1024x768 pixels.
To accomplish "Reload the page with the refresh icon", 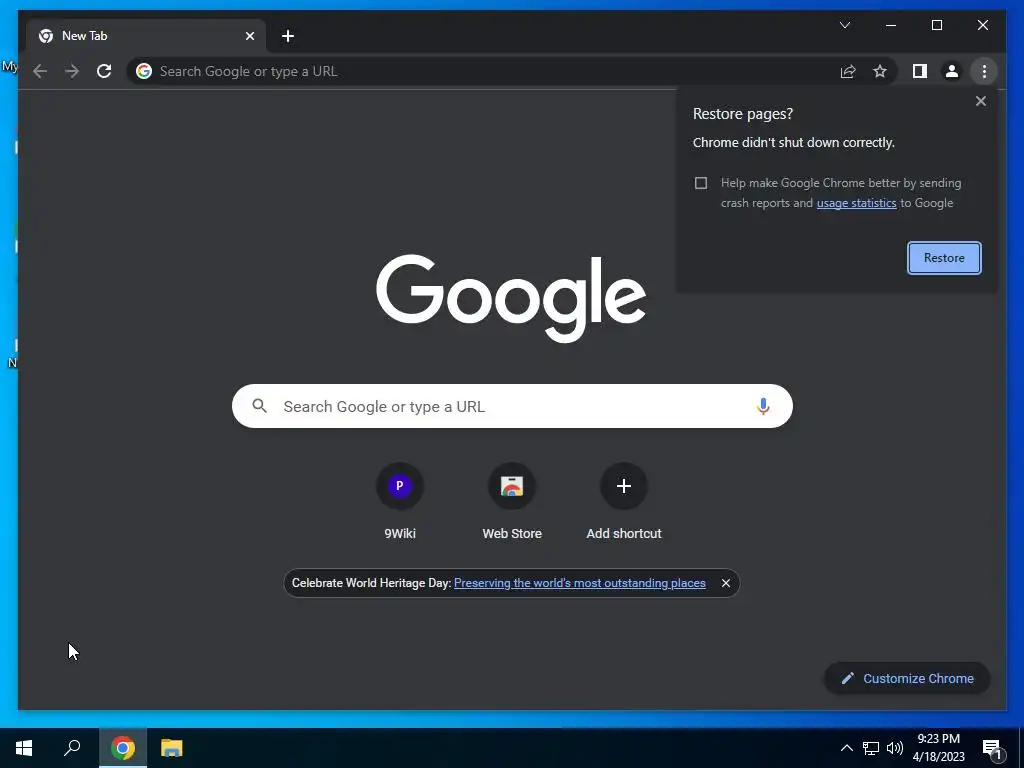I will (104, 71).
